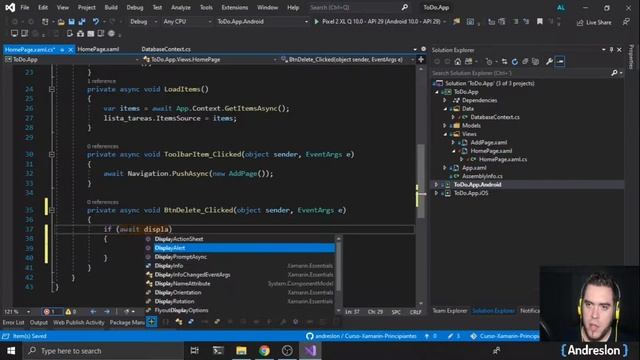This screenshot has width=640, height=360.
Task: Toggle Preview Selected Items in Solution Explorer
Action: tap(560, 62)
